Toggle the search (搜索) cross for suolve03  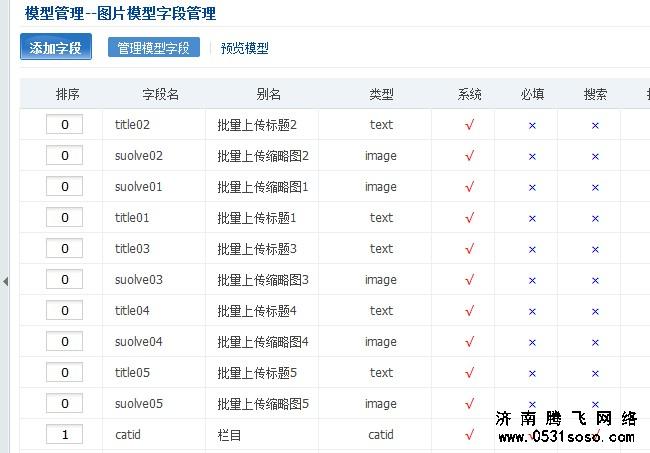click(595, 281)
